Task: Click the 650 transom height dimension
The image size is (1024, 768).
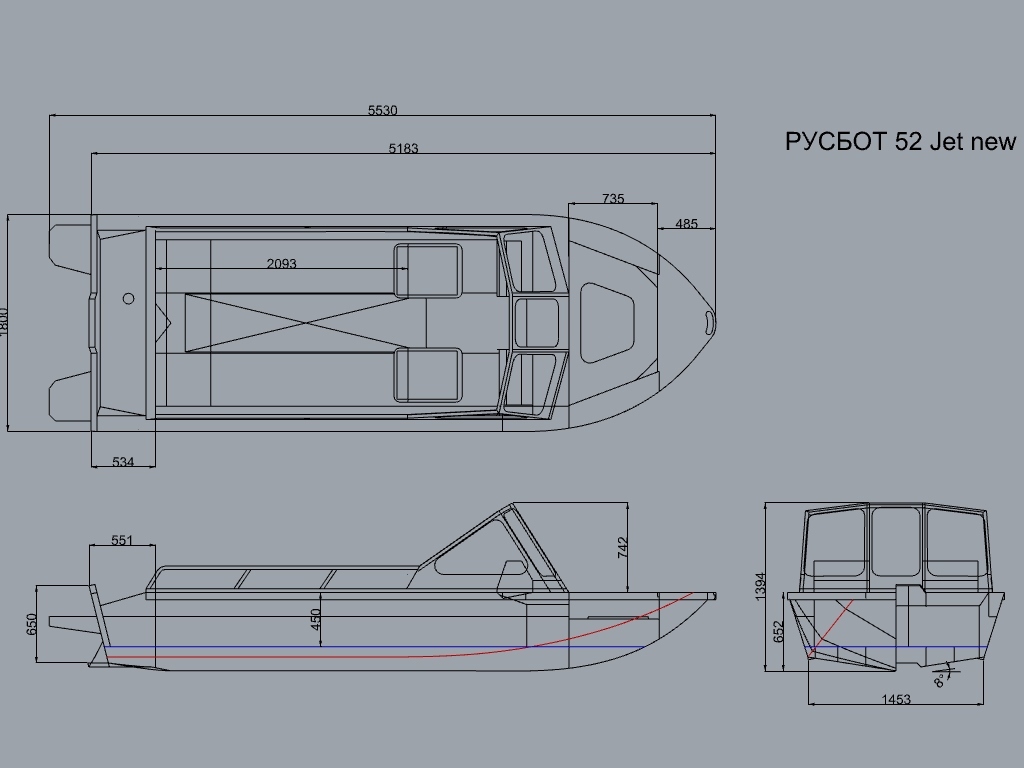Action: [31, 624]
